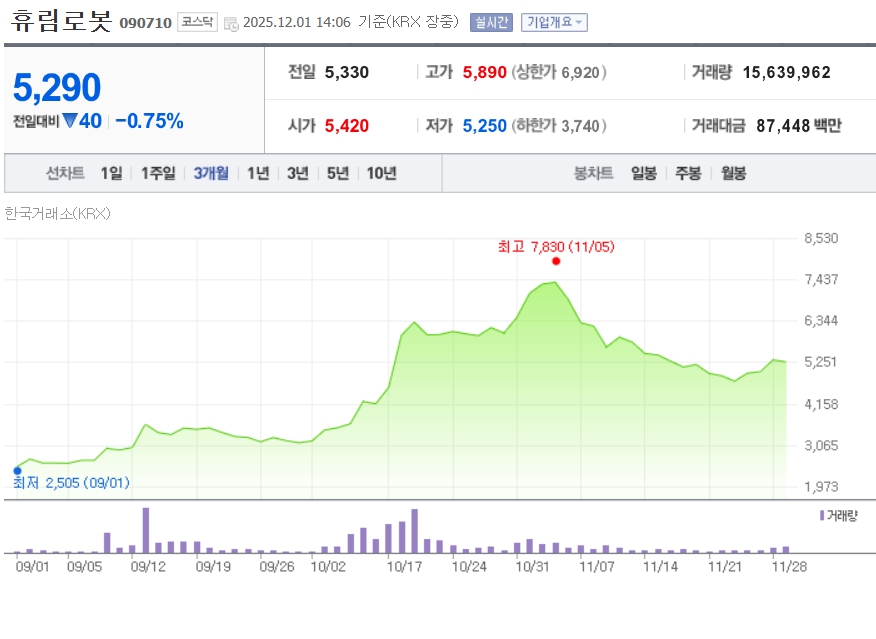Click the tallest volume bar near 09/12
This screenshot has height=639, width=876.
(146, 530)
